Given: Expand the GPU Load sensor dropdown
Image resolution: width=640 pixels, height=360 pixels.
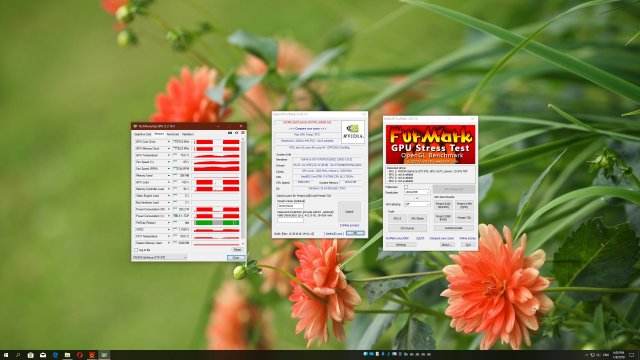Looking at the screenshot, I should coord(169,182).
